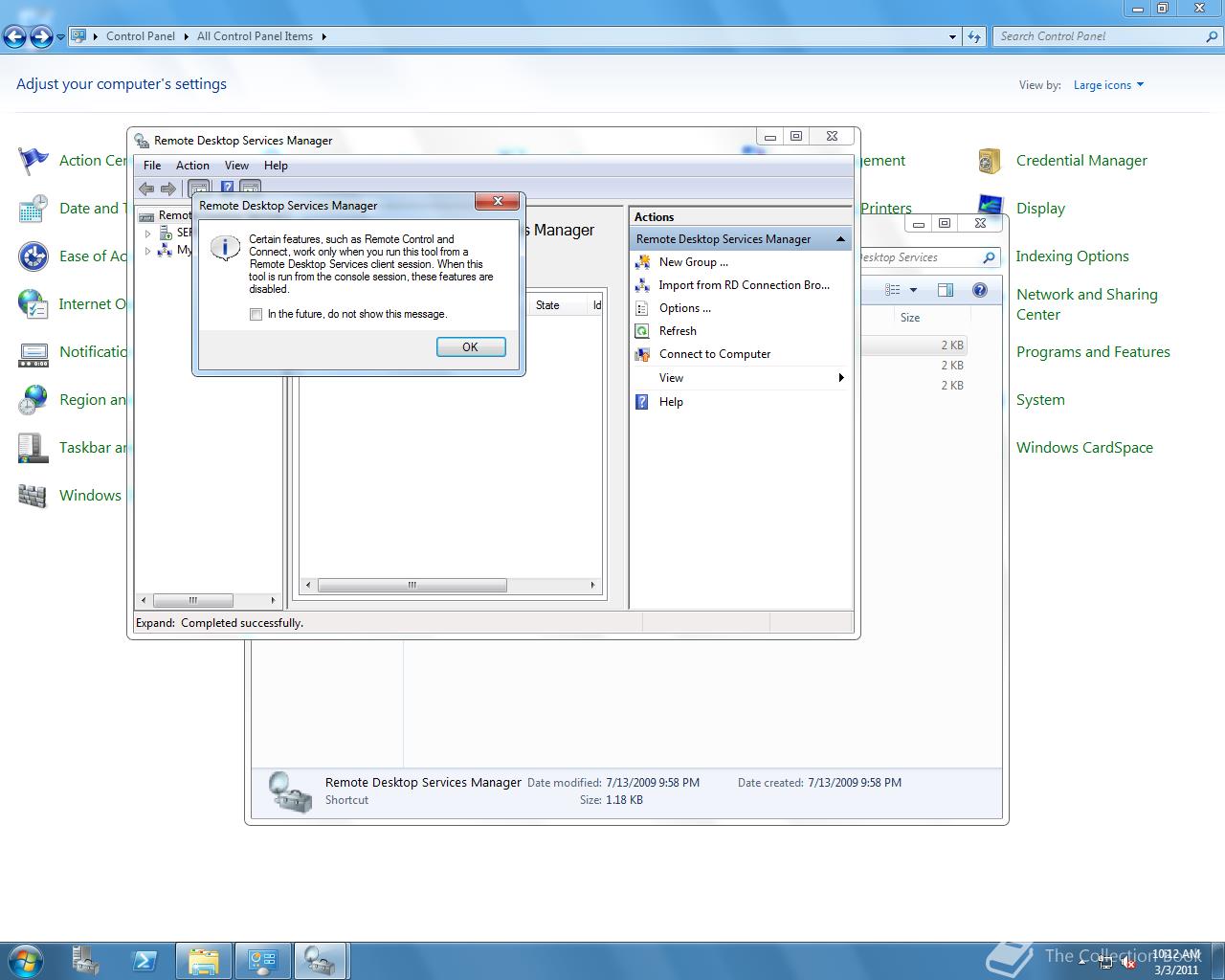Click Import from RD Connection Broker action
Screen dimensions: 1225x980
click(x=744, y=285)
